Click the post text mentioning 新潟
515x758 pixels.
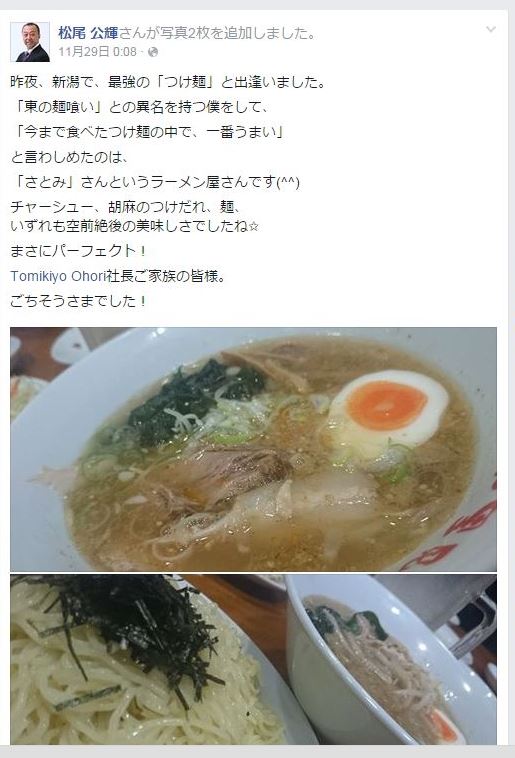[169, 82]
